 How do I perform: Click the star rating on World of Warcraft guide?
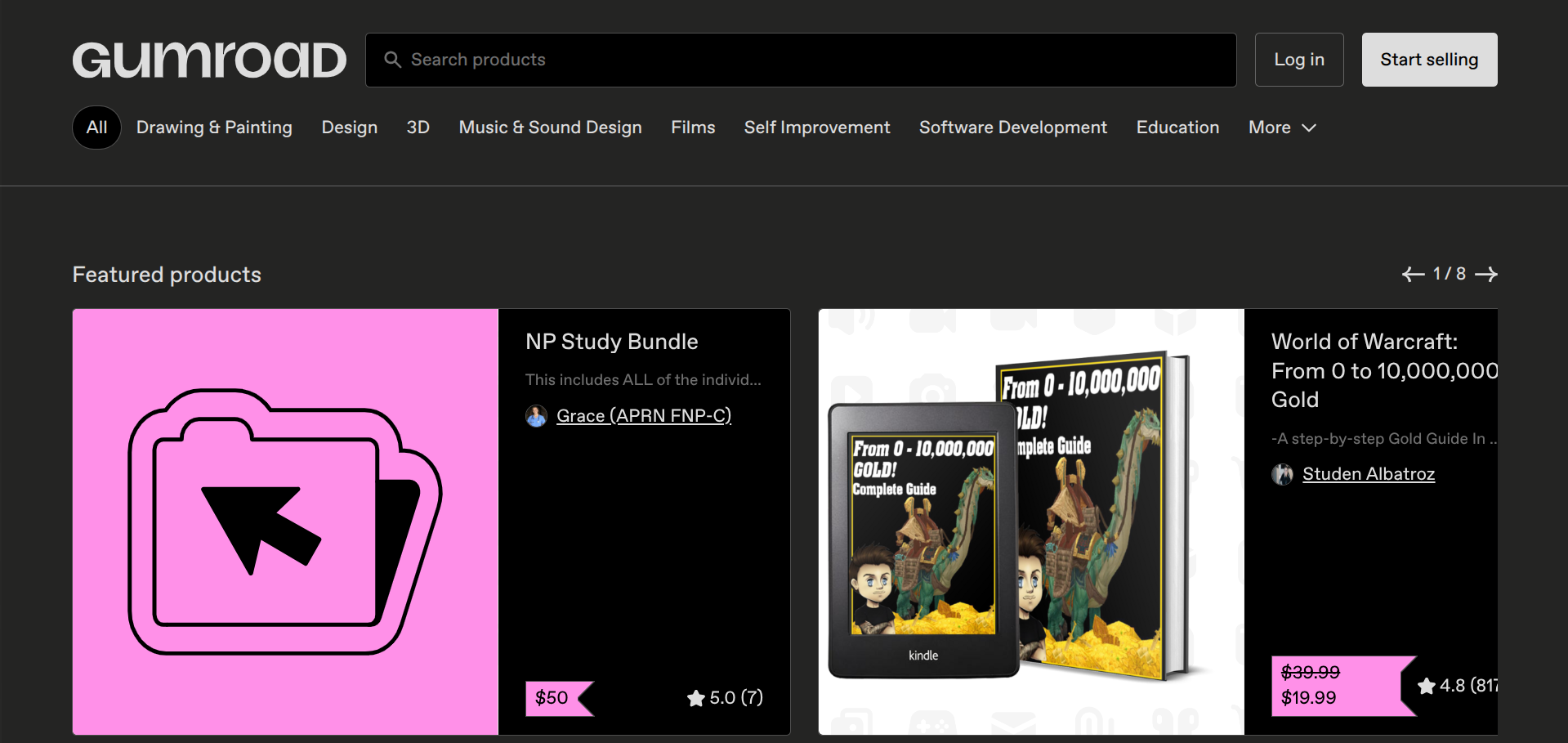pyautogui.click(x=1457, y=686)
